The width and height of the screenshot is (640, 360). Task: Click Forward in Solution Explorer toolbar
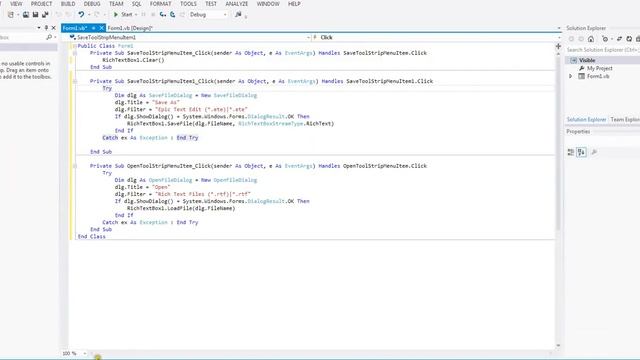581,39
